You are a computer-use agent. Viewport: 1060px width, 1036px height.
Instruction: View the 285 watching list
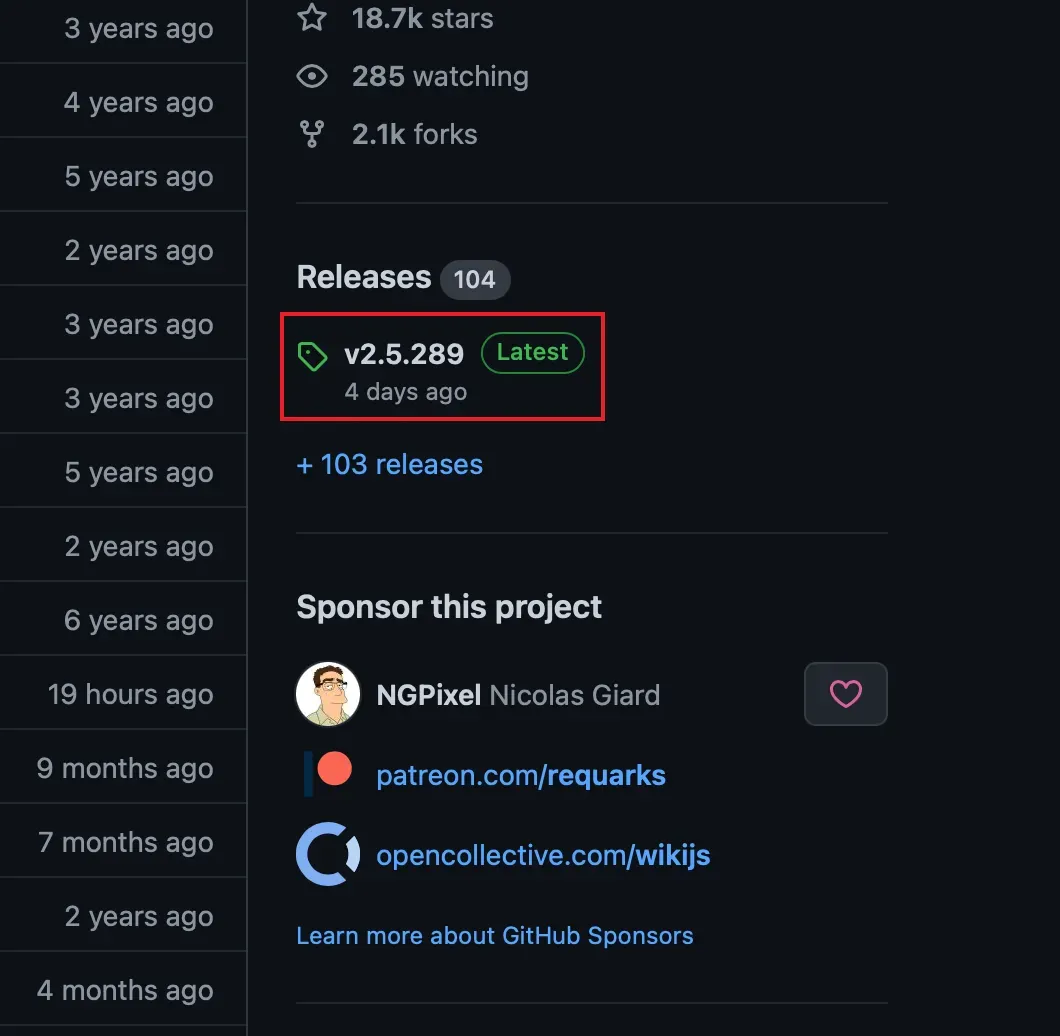(440, 76)
